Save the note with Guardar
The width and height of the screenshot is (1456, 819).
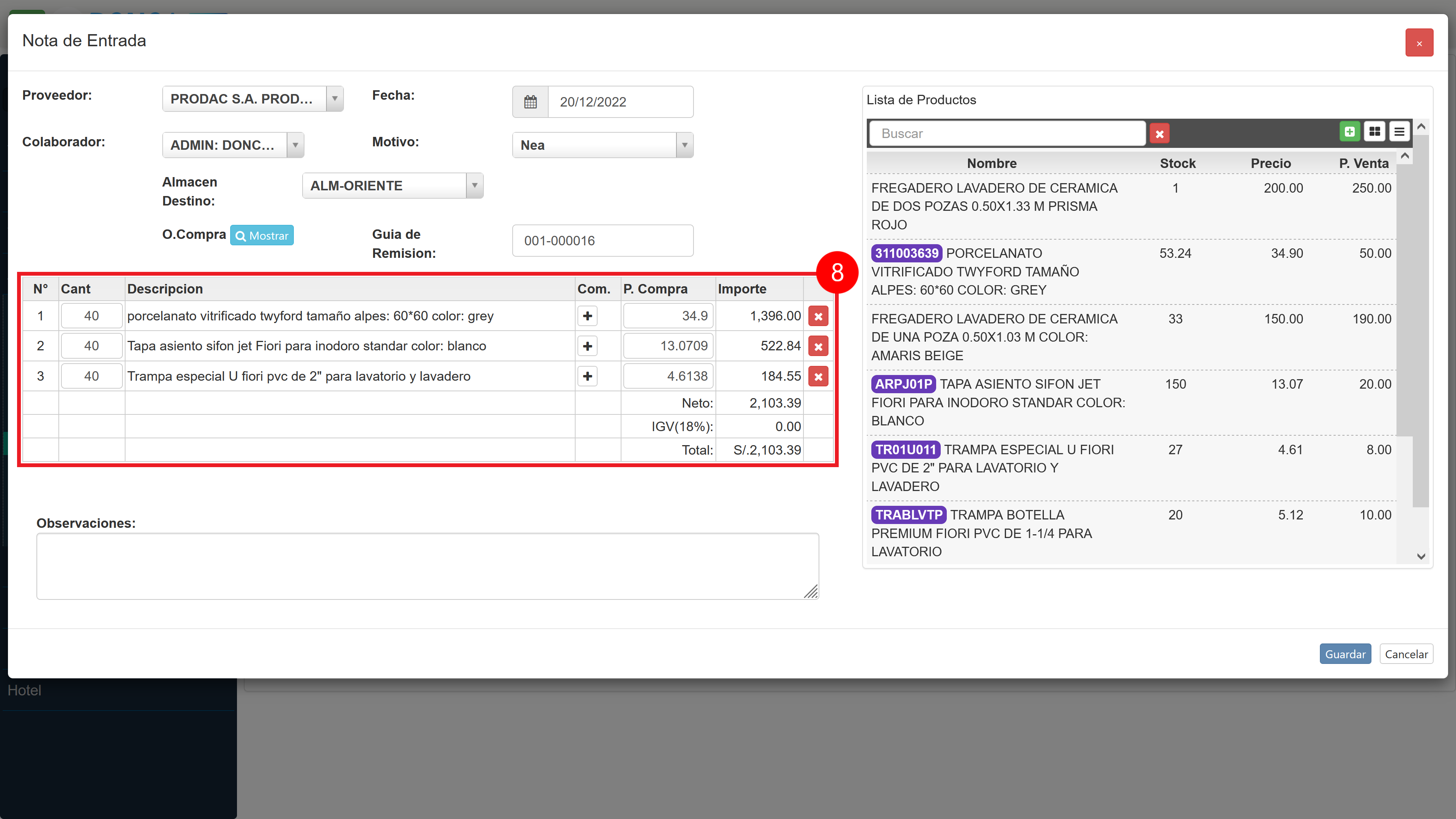1345,654
